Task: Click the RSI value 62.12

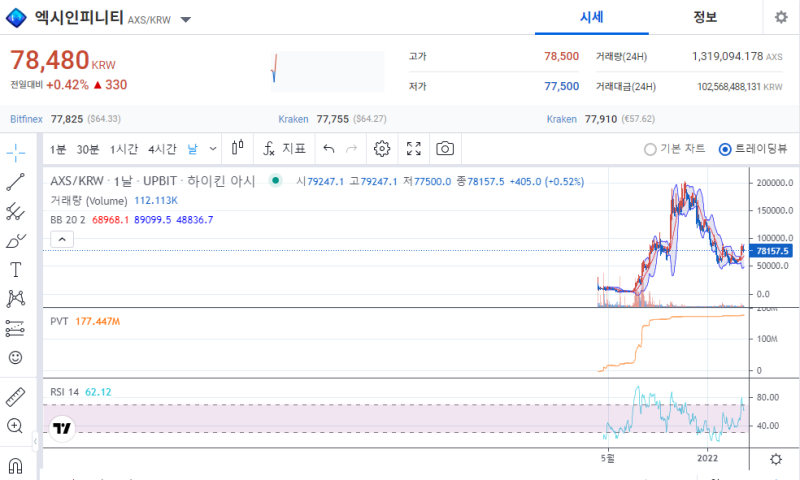Action: click(98, 392)
